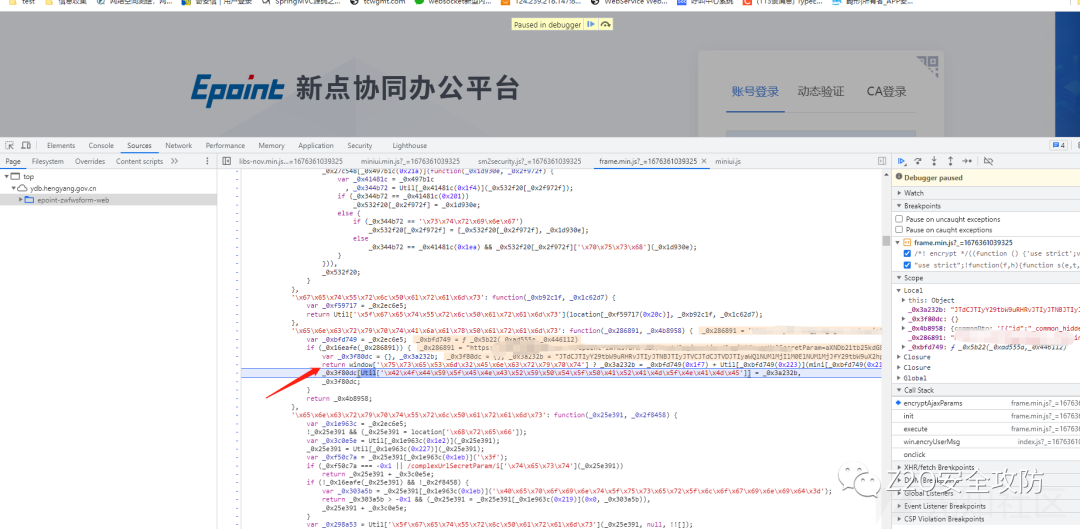
Task: Expand the Global scope entry
Action: coord(899,377)
